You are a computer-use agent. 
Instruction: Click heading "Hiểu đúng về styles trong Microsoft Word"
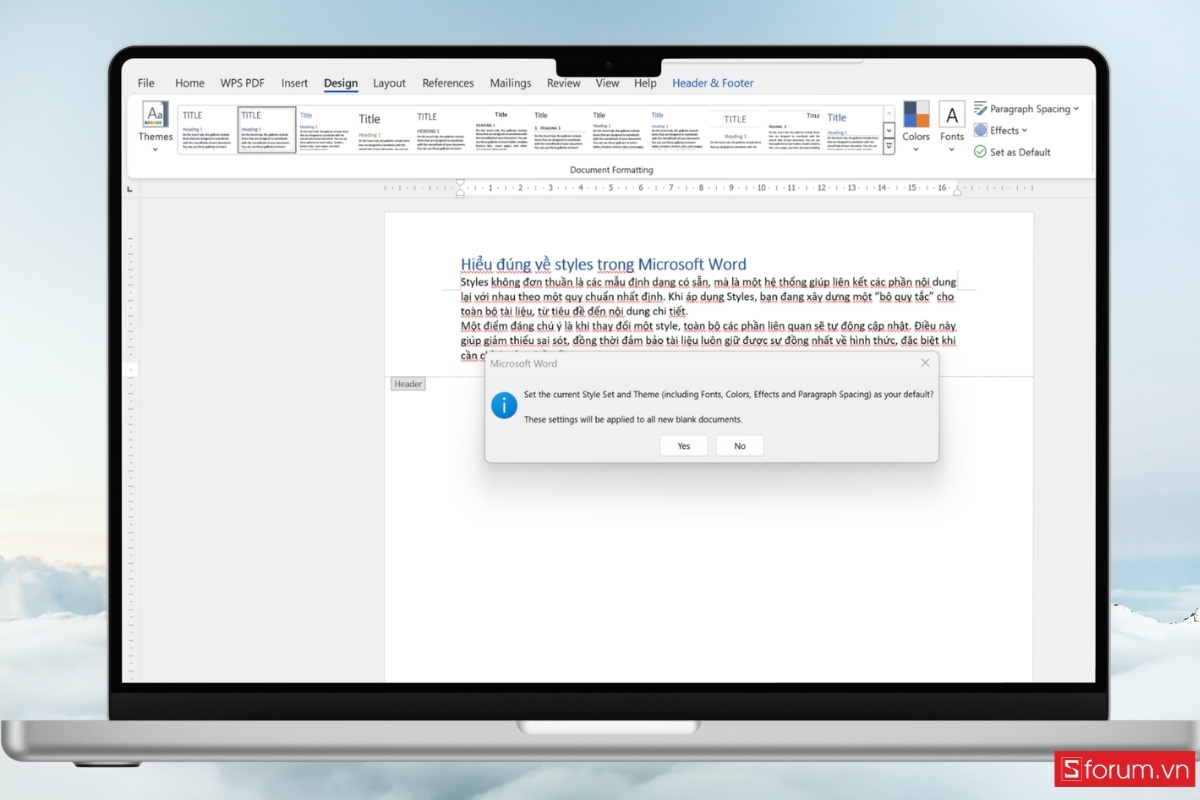click(603, 264)
